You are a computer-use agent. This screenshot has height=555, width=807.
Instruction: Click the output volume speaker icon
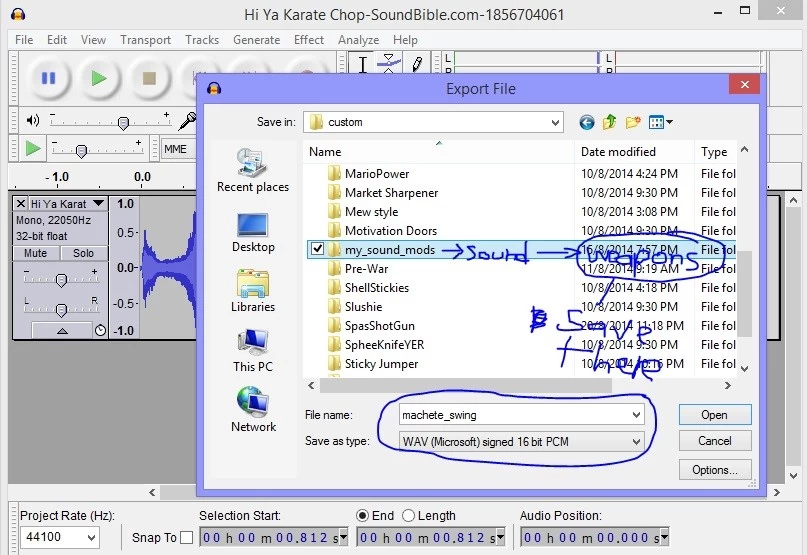click(33, 120)
